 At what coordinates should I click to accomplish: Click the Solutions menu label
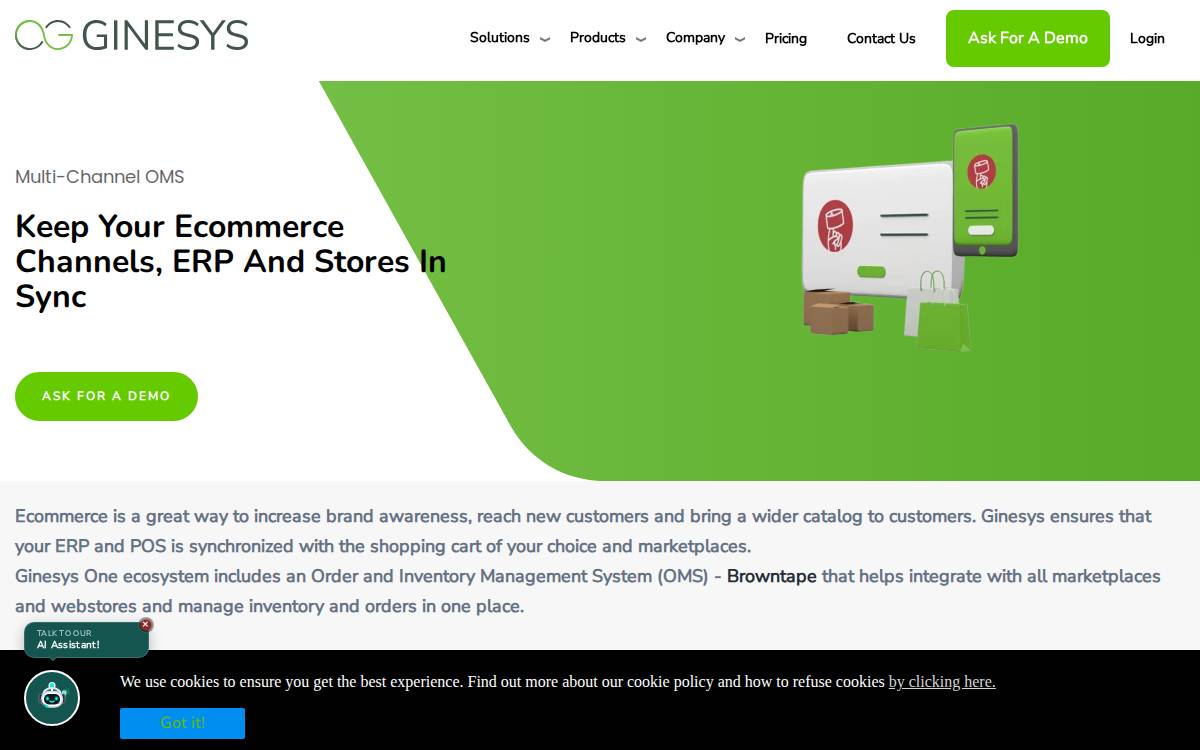pos(500,37)
